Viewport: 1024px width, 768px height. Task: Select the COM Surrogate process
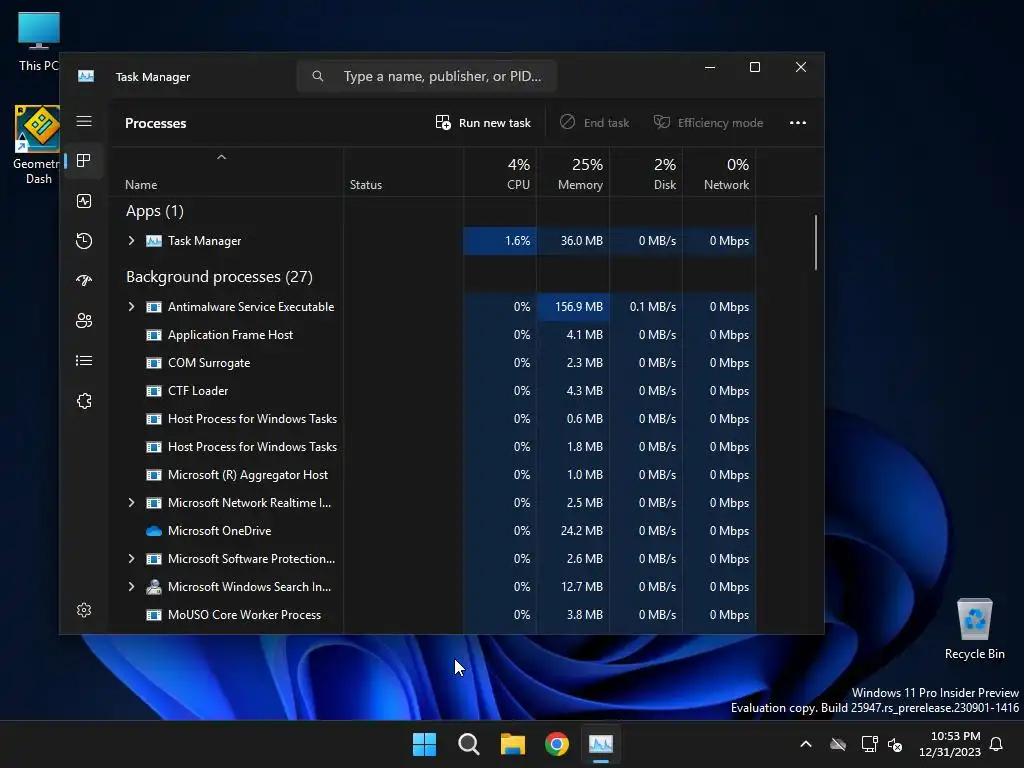pyautogui.click(x=432, y=363)
